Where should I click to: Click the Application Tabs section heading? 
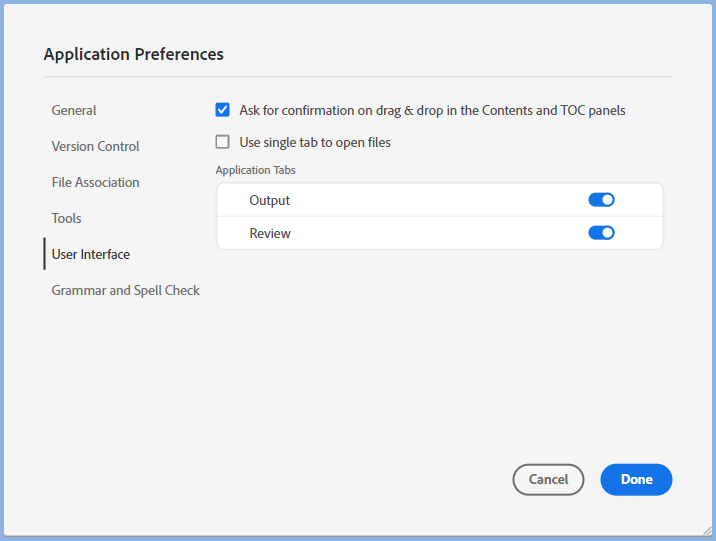pos(256,170)
